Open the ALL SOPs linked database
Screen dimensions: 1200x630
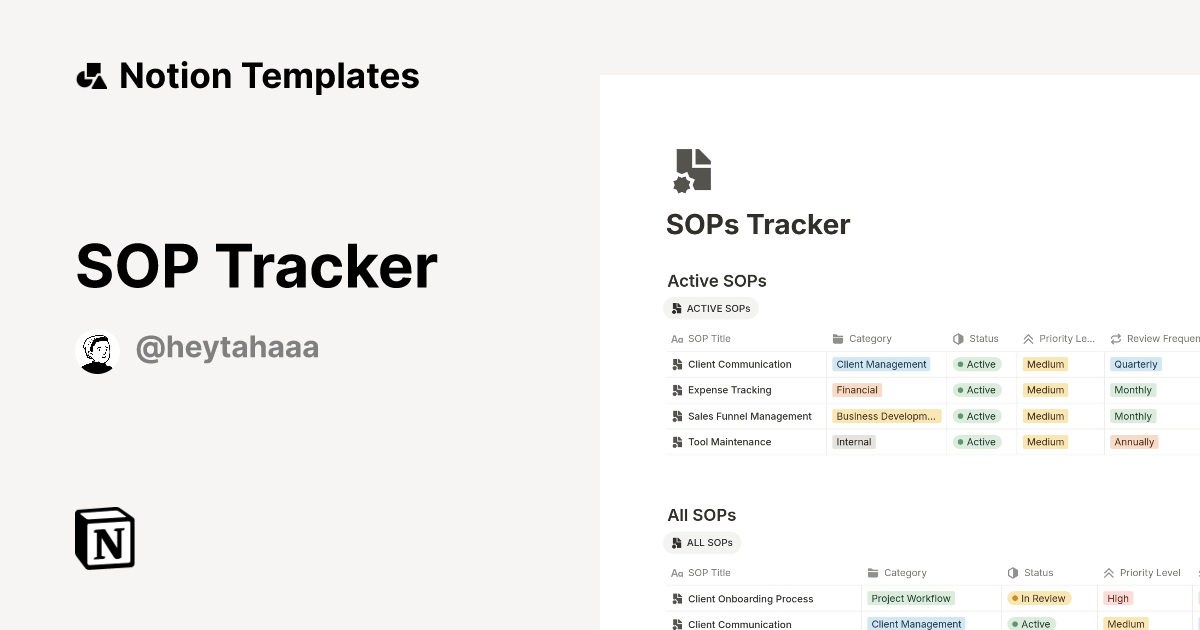(x=703, y=542)
